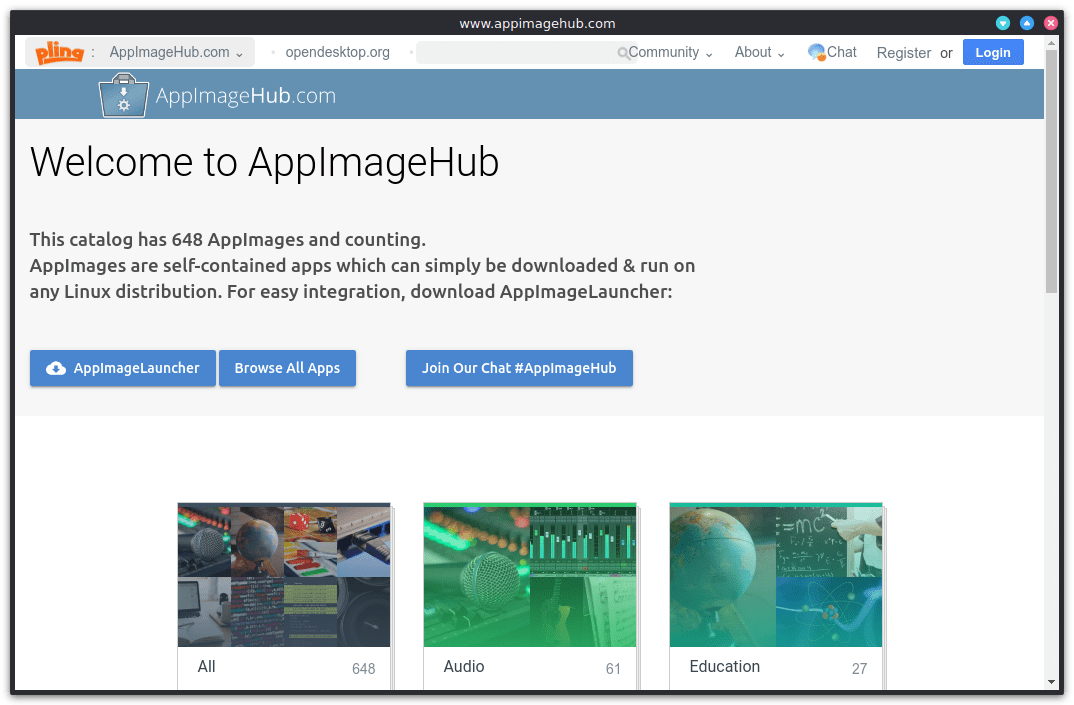Click the scrollbar up arrow
Viewport: 1074px width, 705px height.
(x=1051, y=43)
